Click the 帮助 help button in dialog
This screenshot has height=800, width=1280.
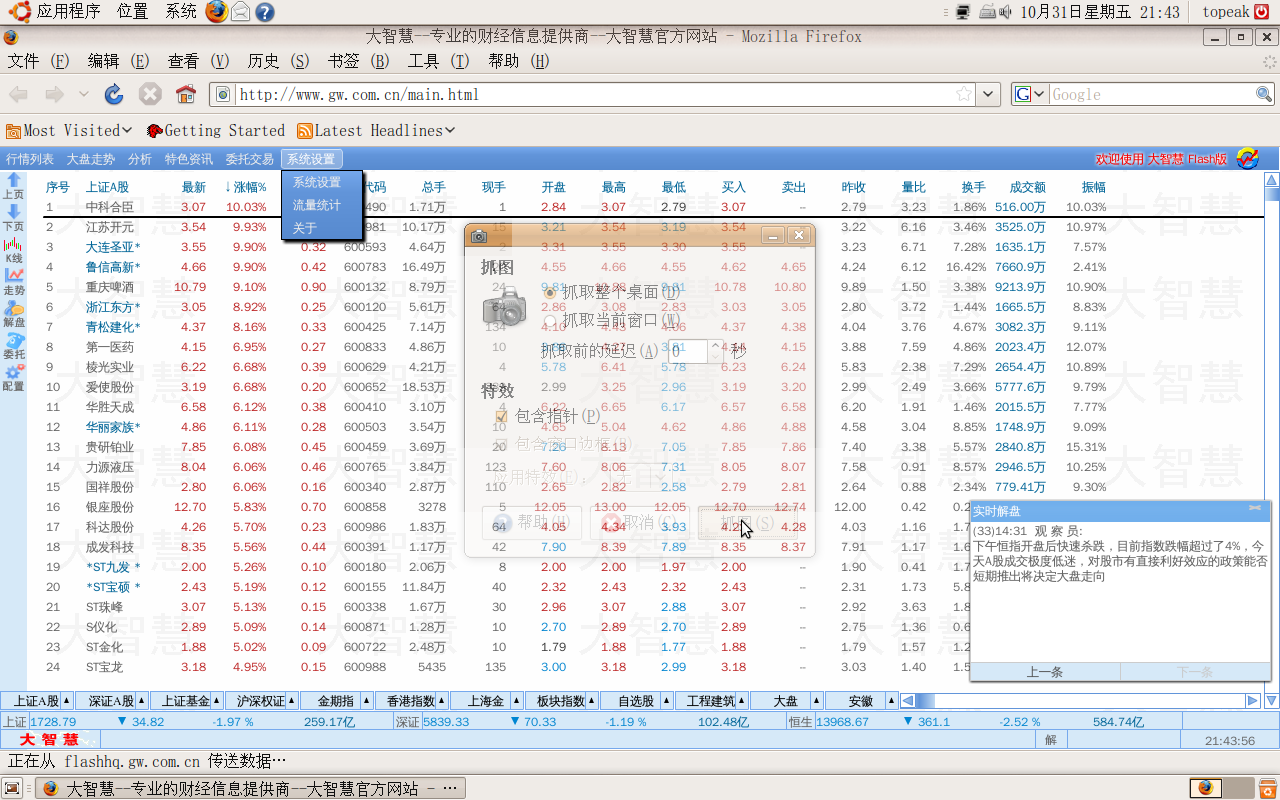[532, 522]
